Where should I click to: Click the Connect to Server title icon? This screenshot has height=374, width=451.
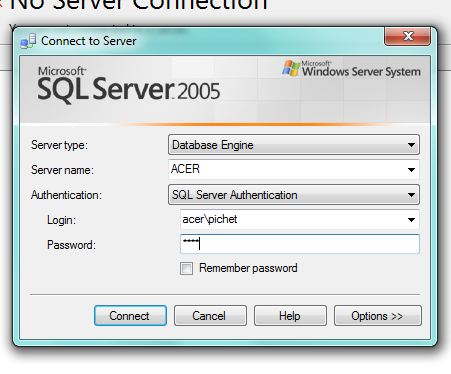[28, 41]
